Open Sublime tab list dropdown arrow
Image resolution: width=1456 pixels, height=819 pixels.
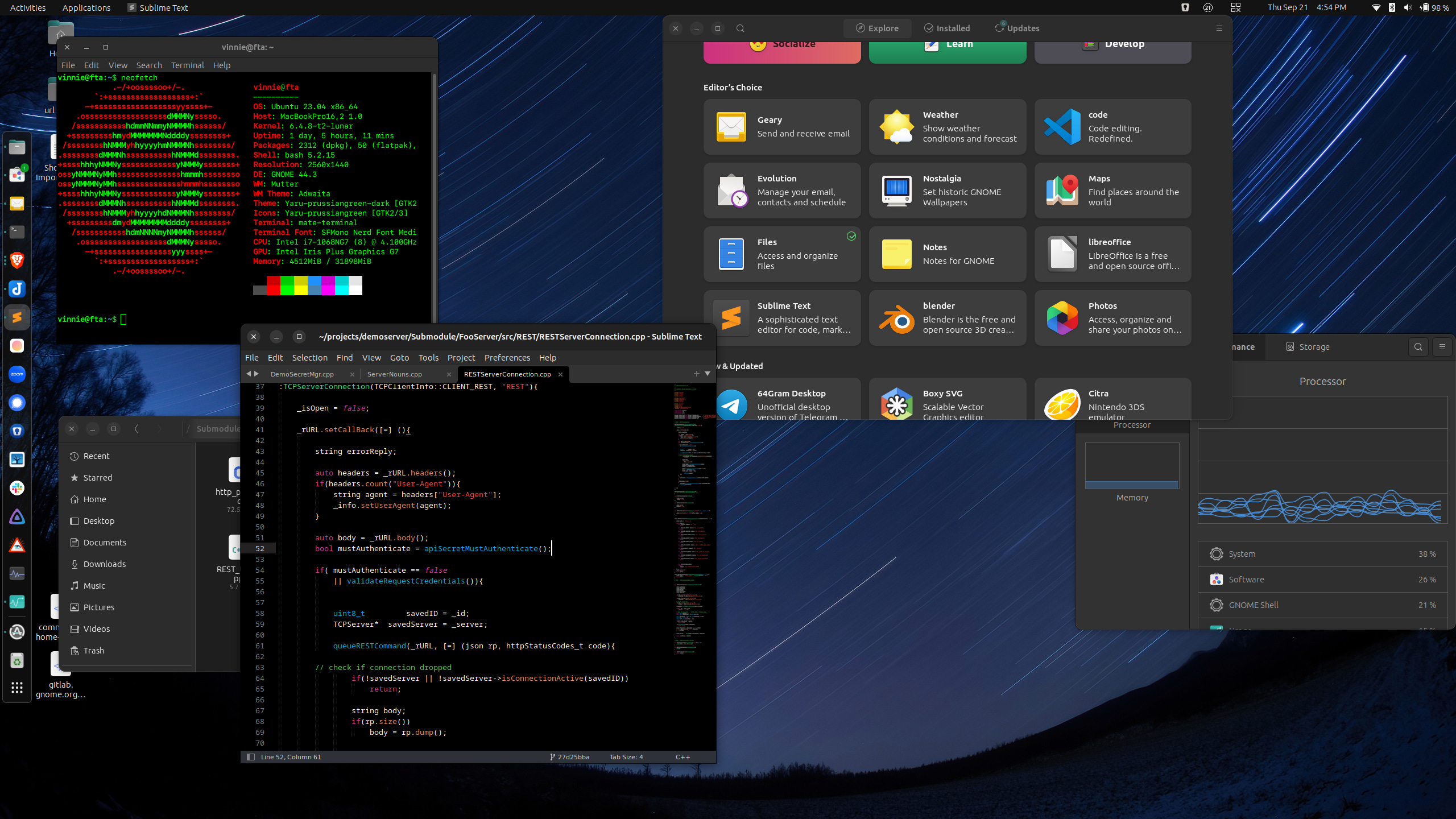(708, 374)
